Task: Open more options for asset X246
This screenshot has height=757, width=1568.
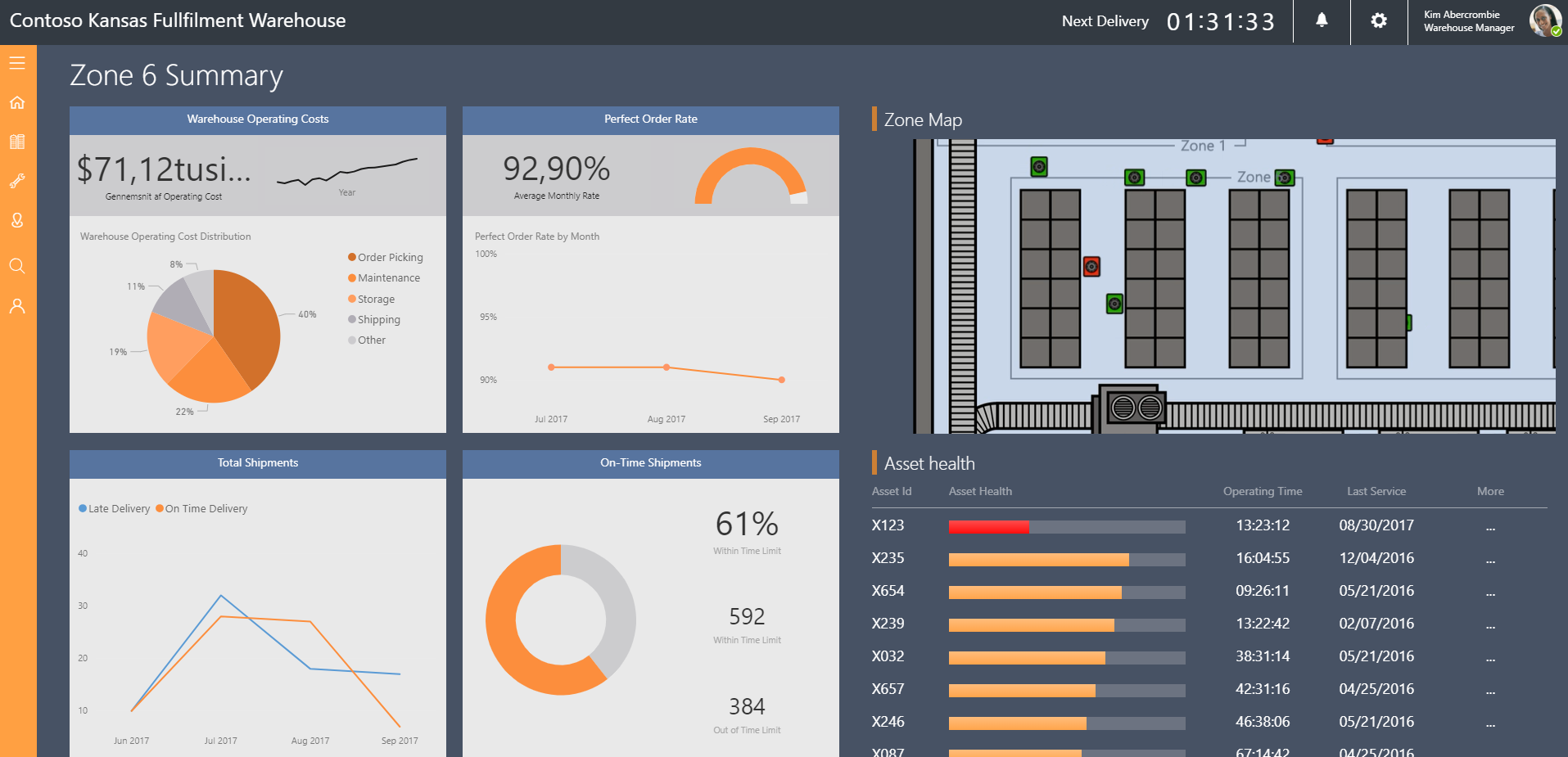Action: 1490,723
